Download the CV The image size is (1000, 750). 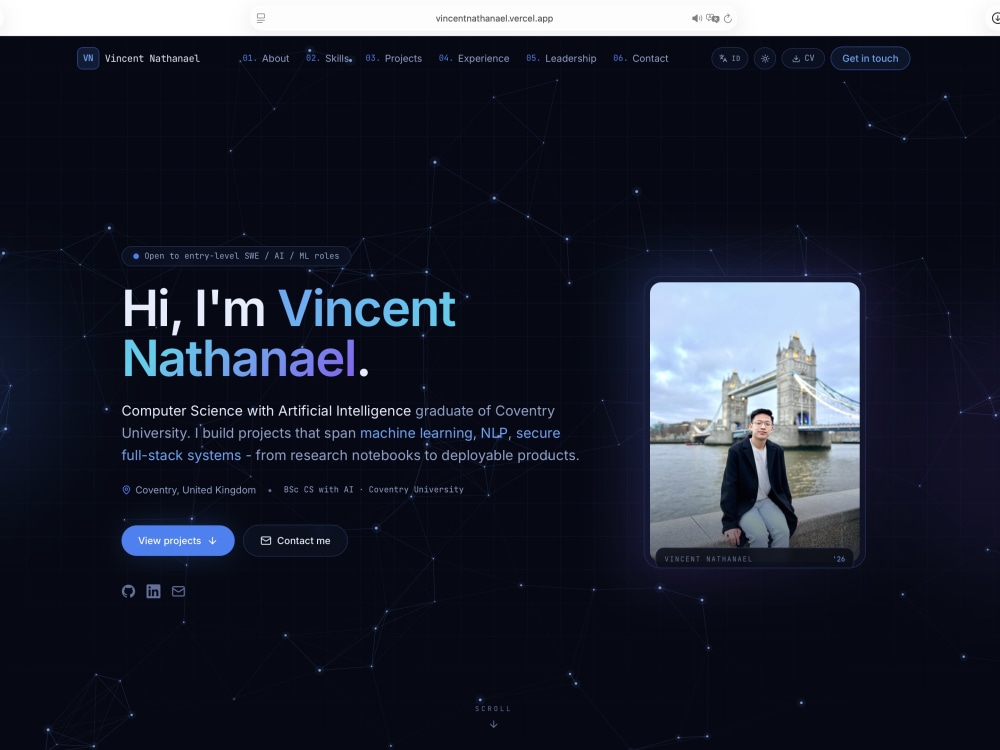click(x=803, y=58)
